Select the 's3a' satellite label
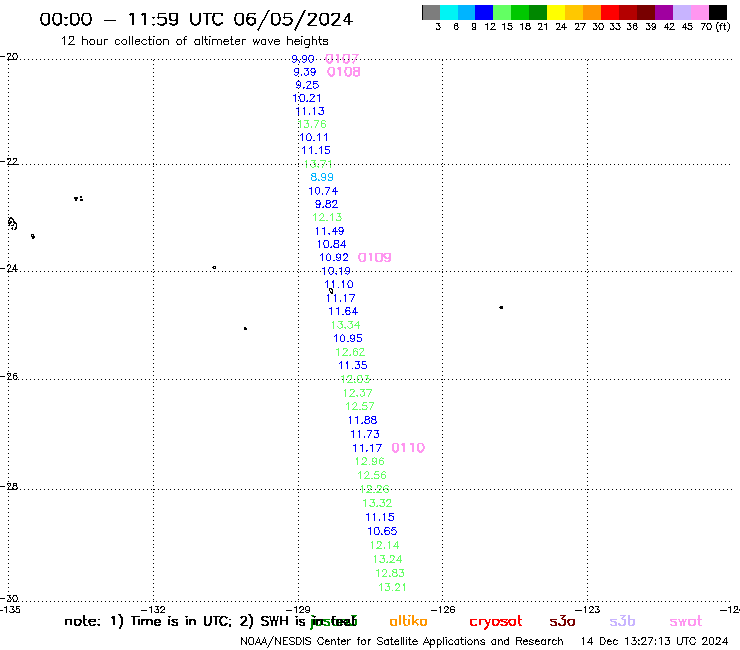The height and width of the screenshot is (650, 740). (562, 621)
